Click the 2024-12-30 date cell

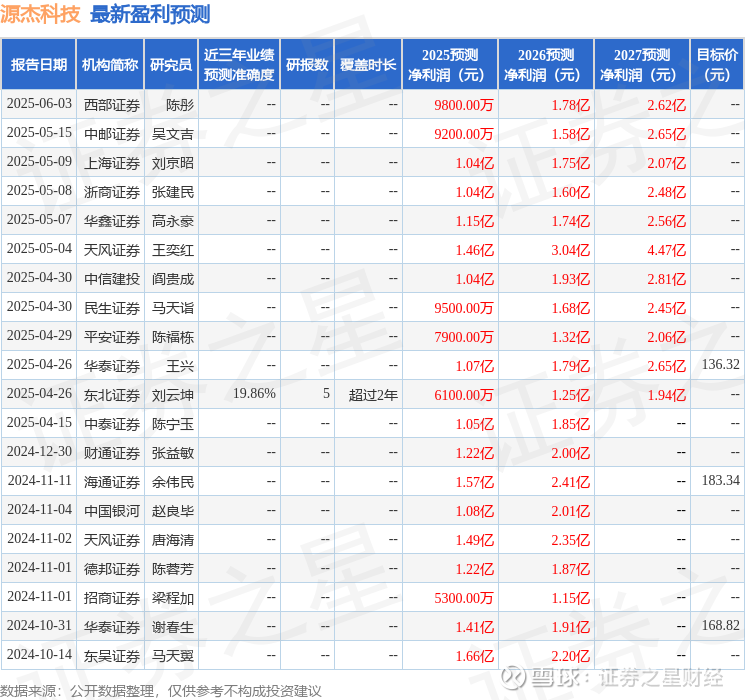click(39, 452)
